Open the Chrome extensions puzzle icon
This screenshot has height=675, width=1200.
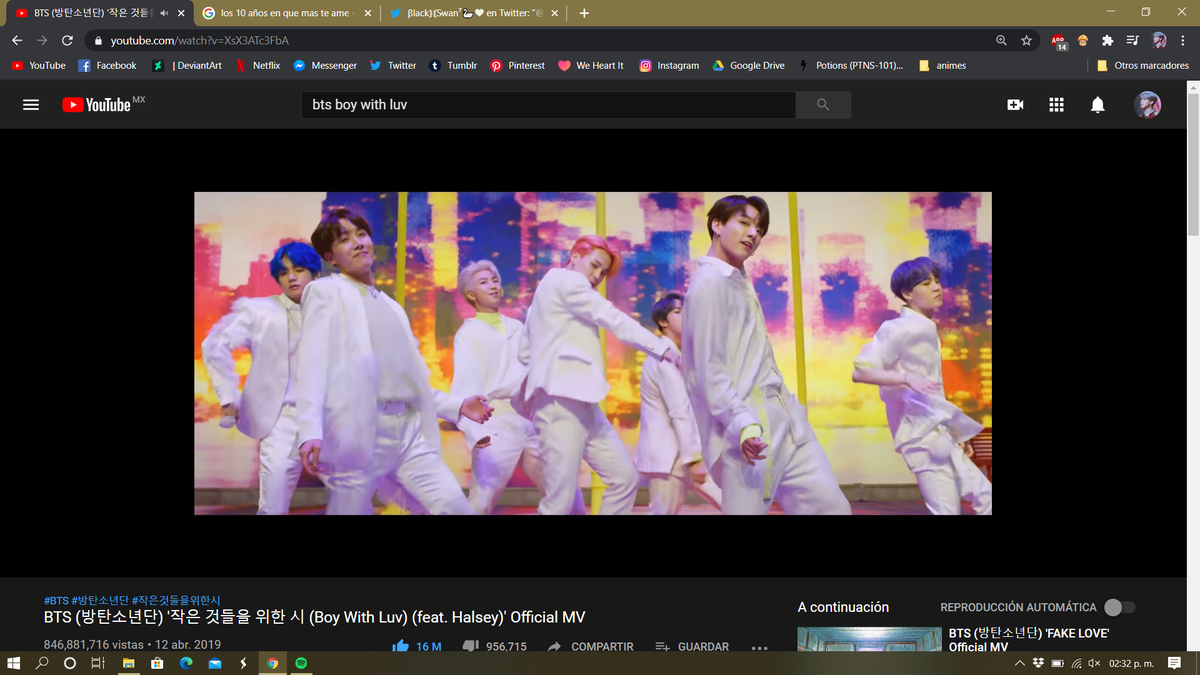point(1107,40)
